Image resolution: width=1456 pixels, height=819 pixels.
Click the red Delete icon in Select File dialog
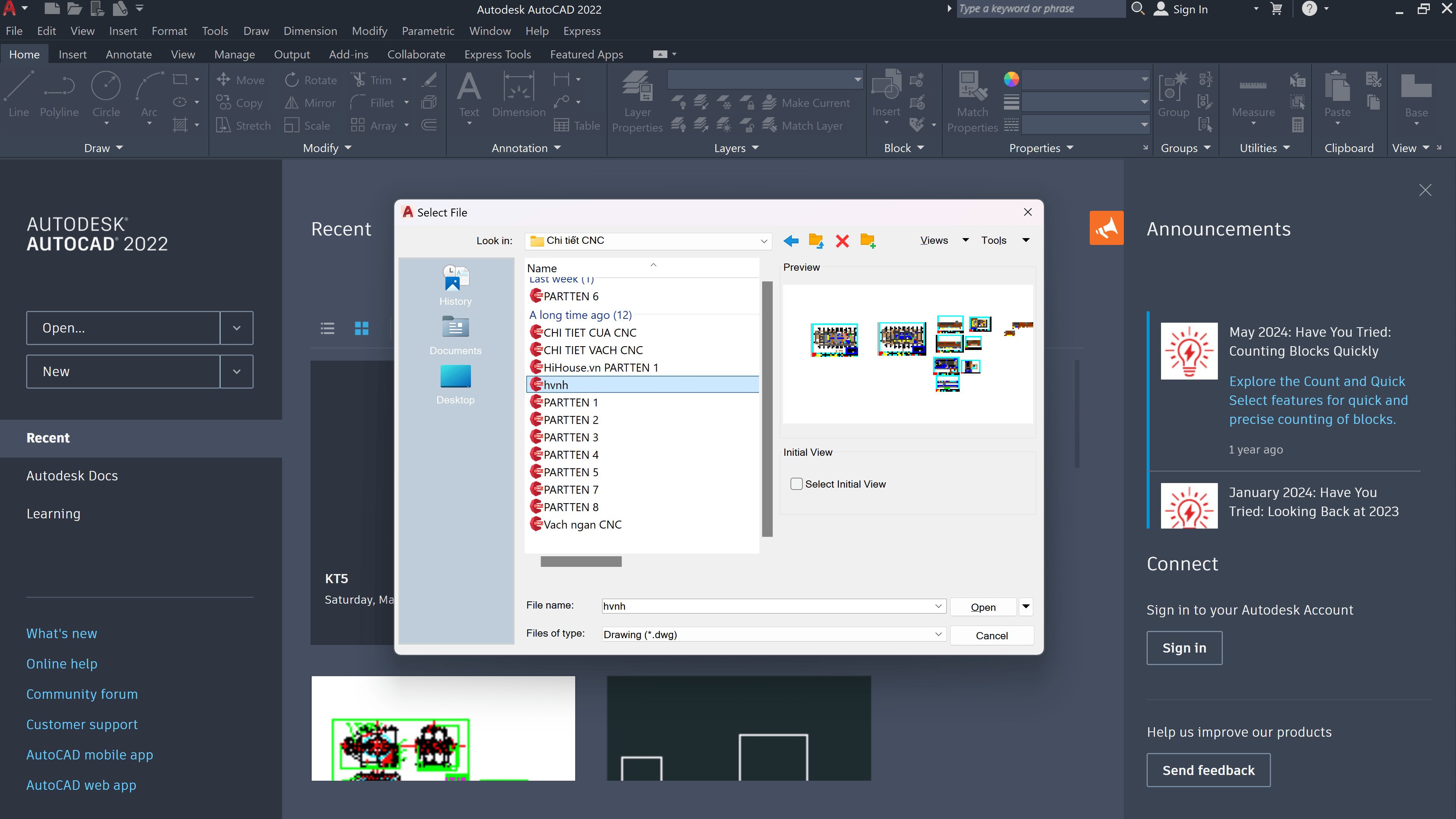842,241
